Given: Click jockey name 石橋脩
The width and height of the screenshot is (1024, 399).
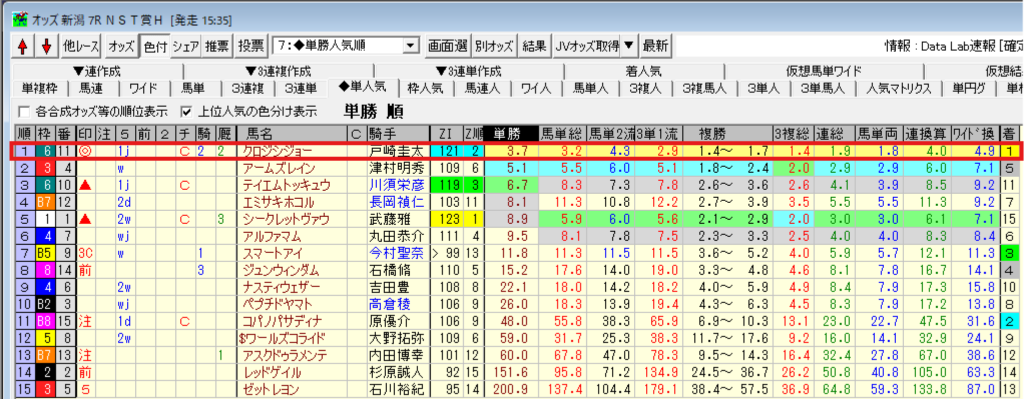Looking at the screenshot, I should pyautogui.click(x=389, y=270).
